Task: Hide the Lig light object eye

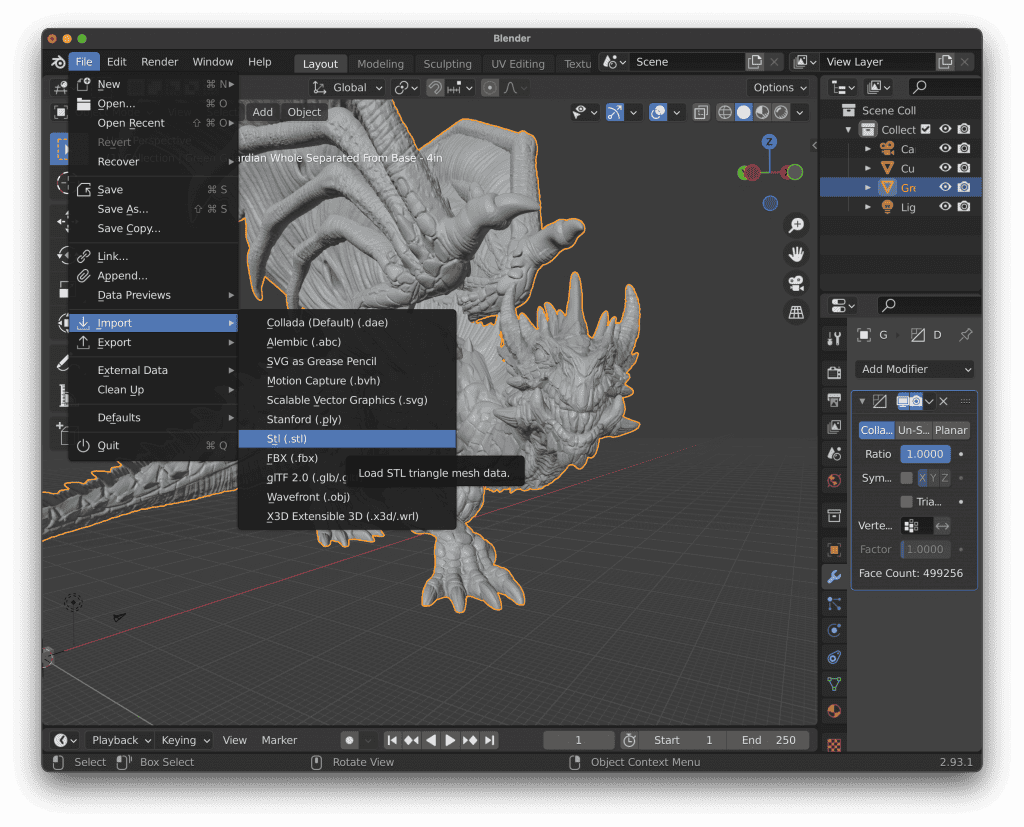Action: pos(945,206)
